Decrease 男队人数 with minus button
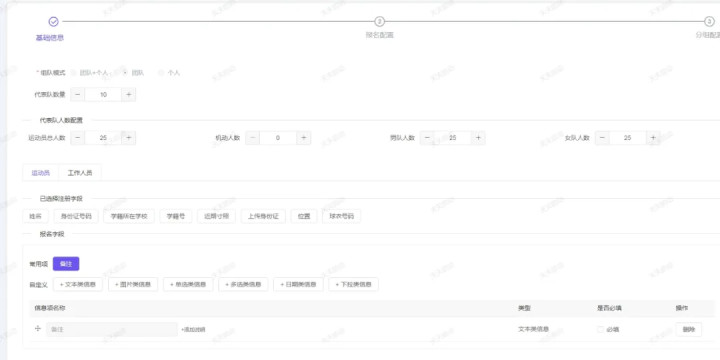 coord(427,138)
